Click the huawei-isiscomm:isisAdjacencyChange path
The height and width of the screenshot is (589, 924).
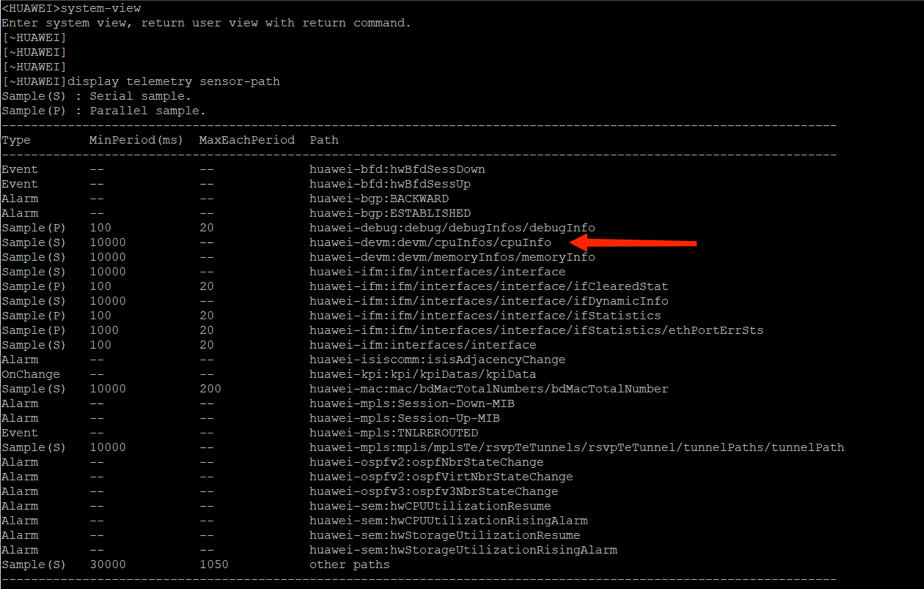[437, 359]
